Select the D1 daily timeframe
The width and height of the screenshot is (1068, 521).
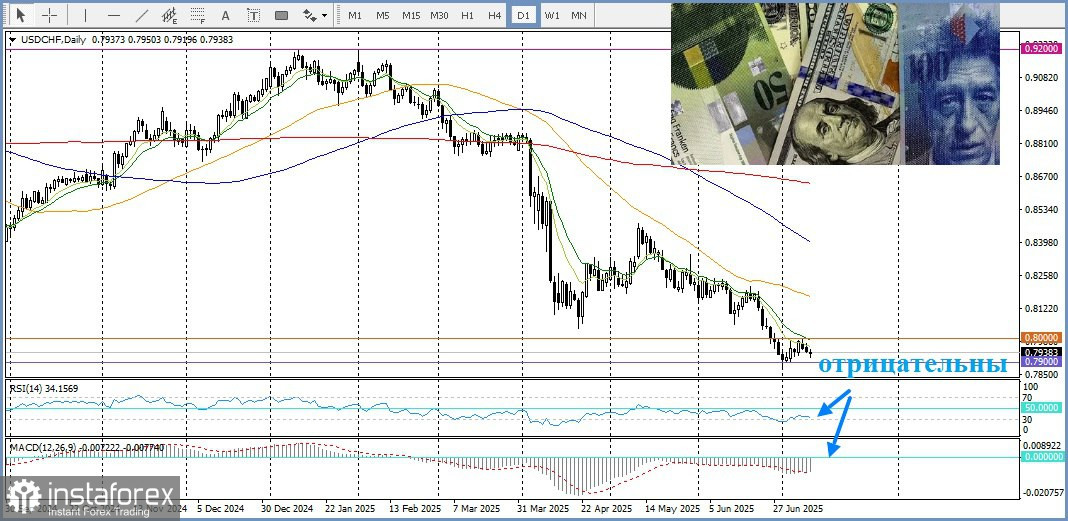[523, 14]
